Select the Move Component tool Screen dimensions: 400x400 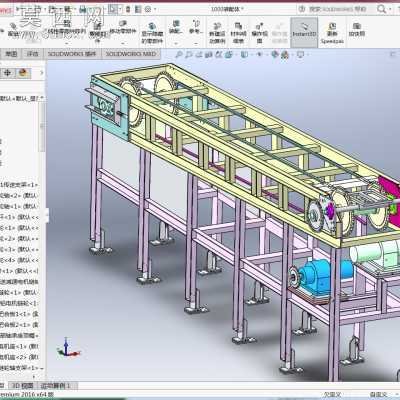[123, 28]
